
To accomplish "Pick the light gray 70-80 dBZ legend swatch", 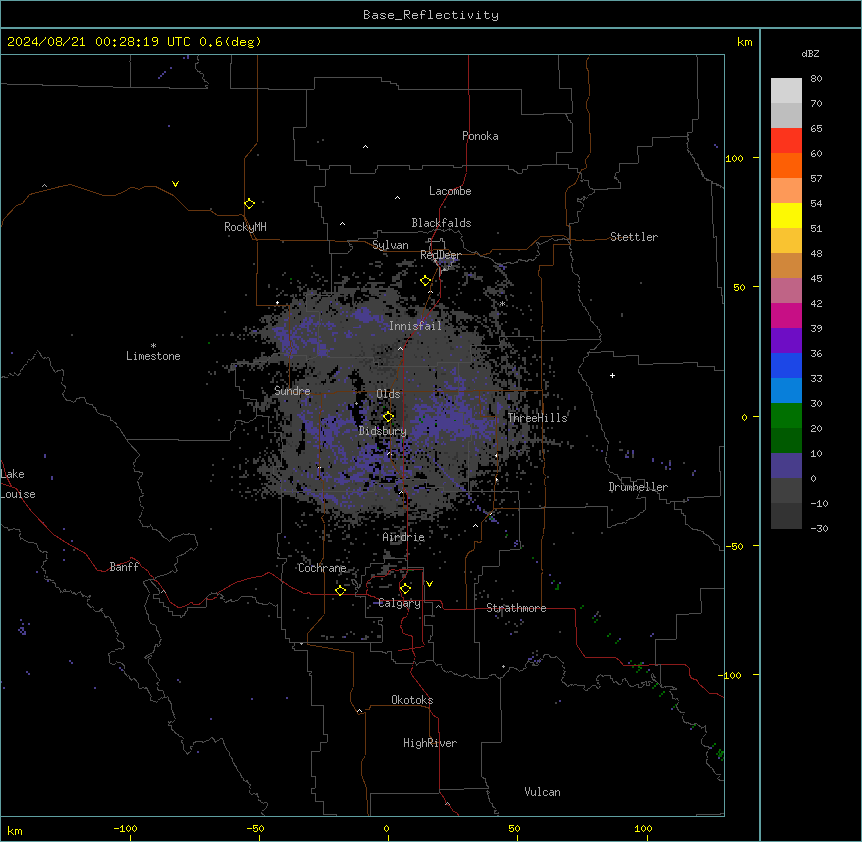I will pos(786,91).
